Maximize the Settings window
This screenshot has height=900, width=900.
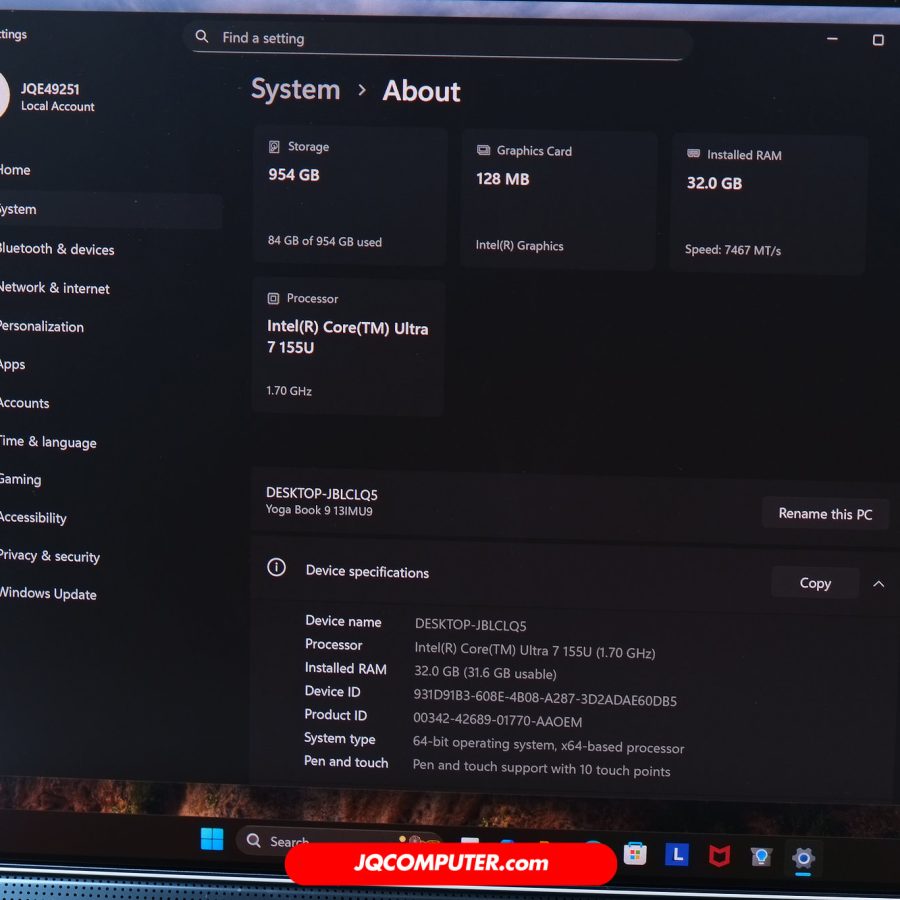coord(878,40)
